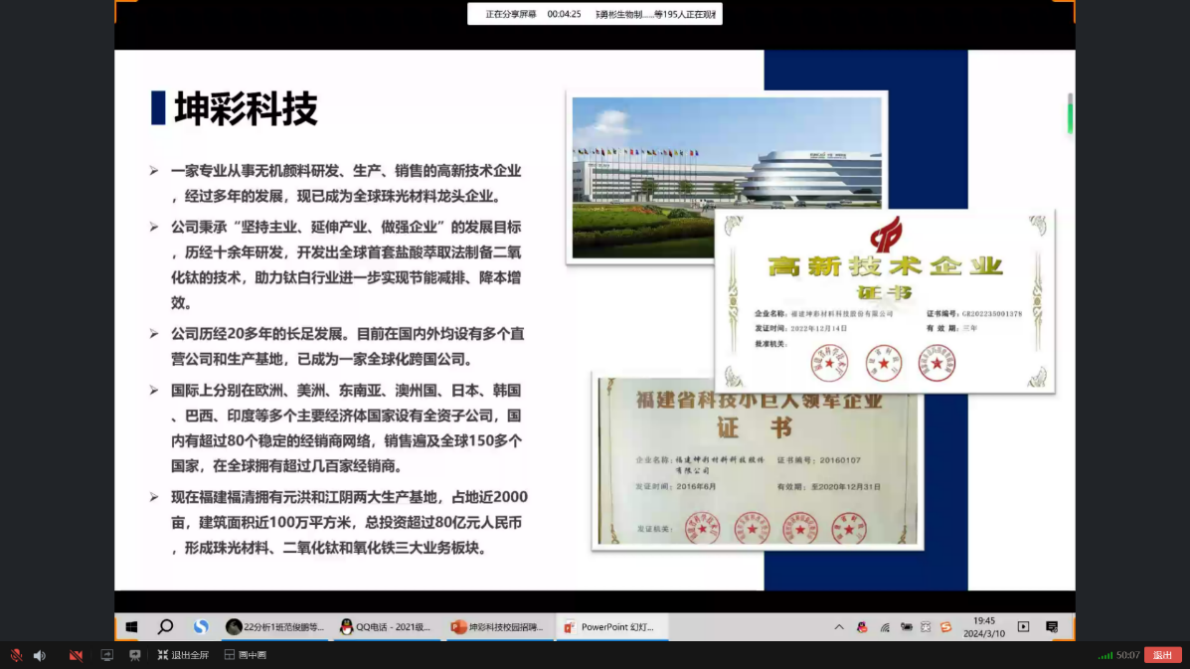1190x669 pixels.
Task: Open the chat message icon
Action: 135,655
